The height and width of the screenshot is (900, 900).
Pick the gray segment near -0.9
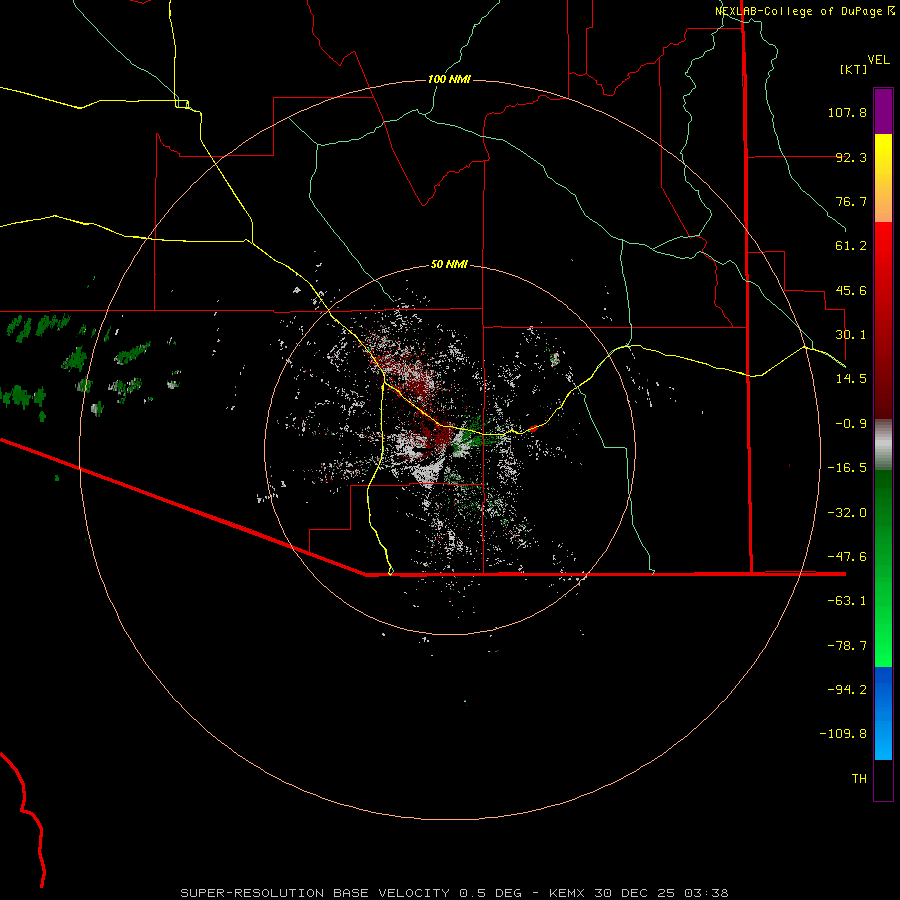(883, 444)
